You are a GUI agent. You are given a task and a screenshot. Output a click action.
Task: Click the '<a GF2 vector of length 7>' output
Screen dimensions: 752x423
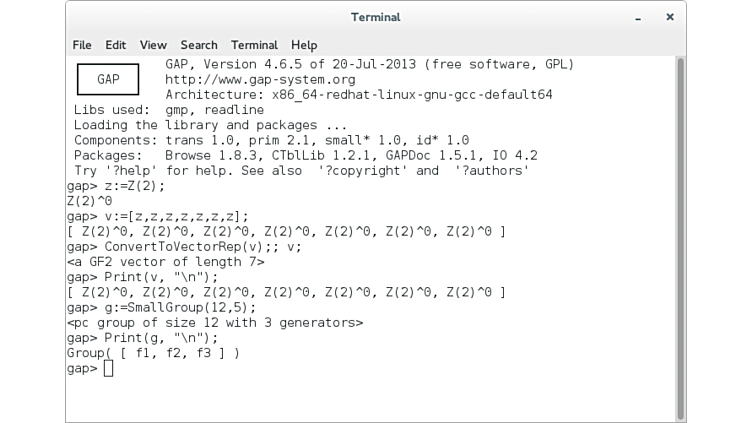point(165,262)
